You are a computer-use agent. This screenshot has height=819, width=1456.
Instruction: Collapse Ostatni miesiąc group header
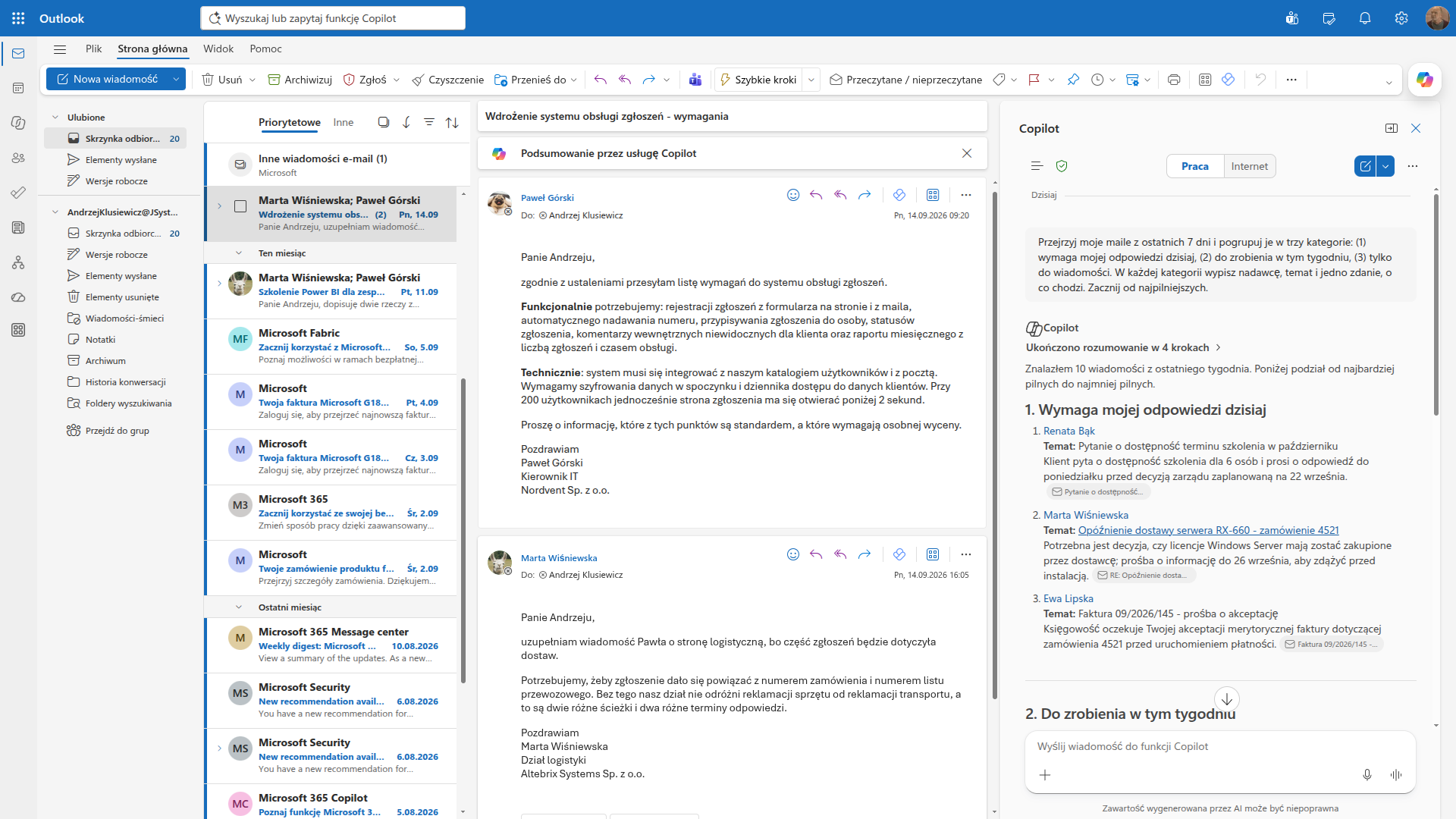[x=239, y=607]
